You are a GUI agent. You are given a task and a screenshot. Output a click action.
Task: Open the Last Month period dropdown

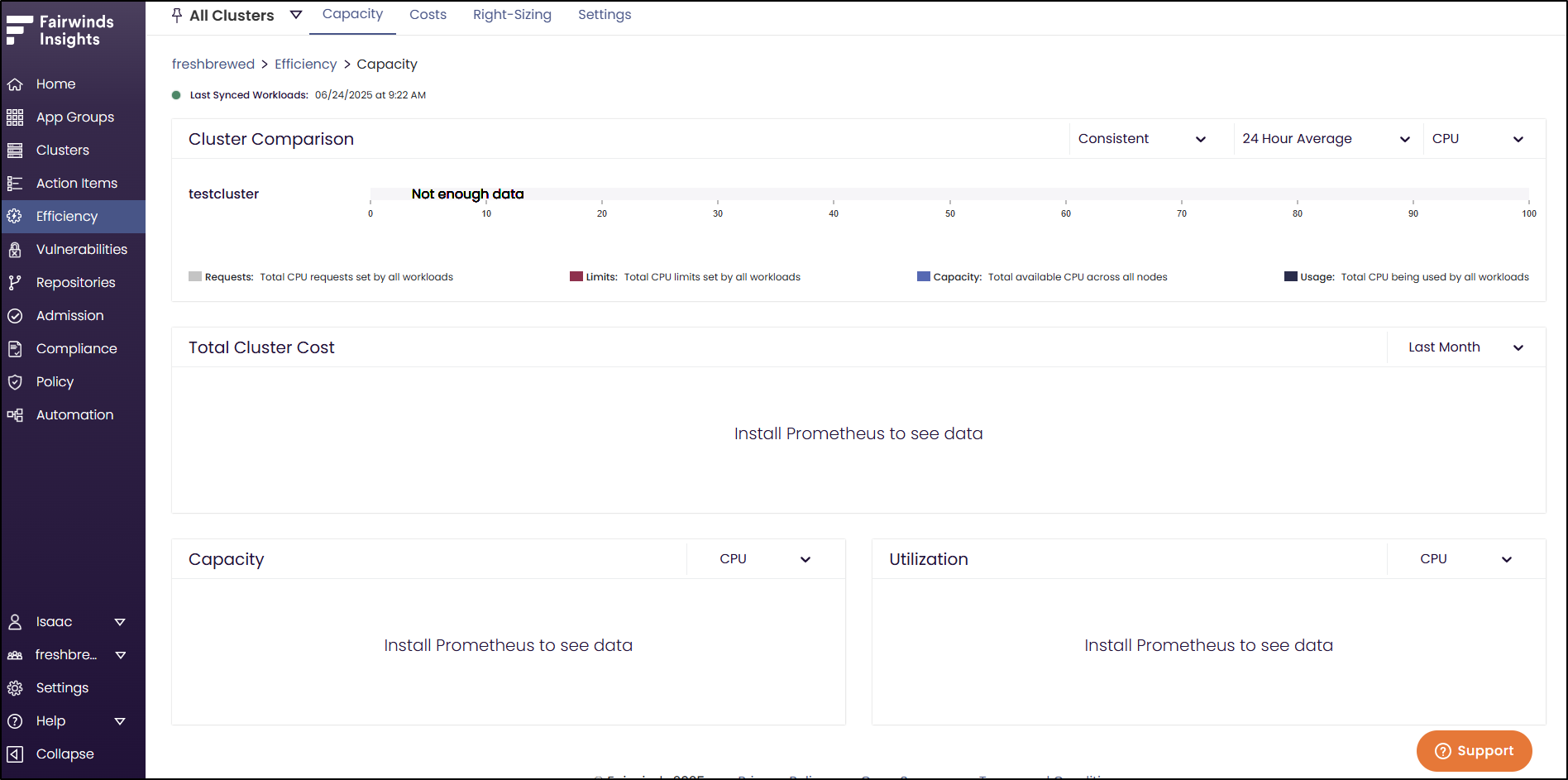(1465, 347)
